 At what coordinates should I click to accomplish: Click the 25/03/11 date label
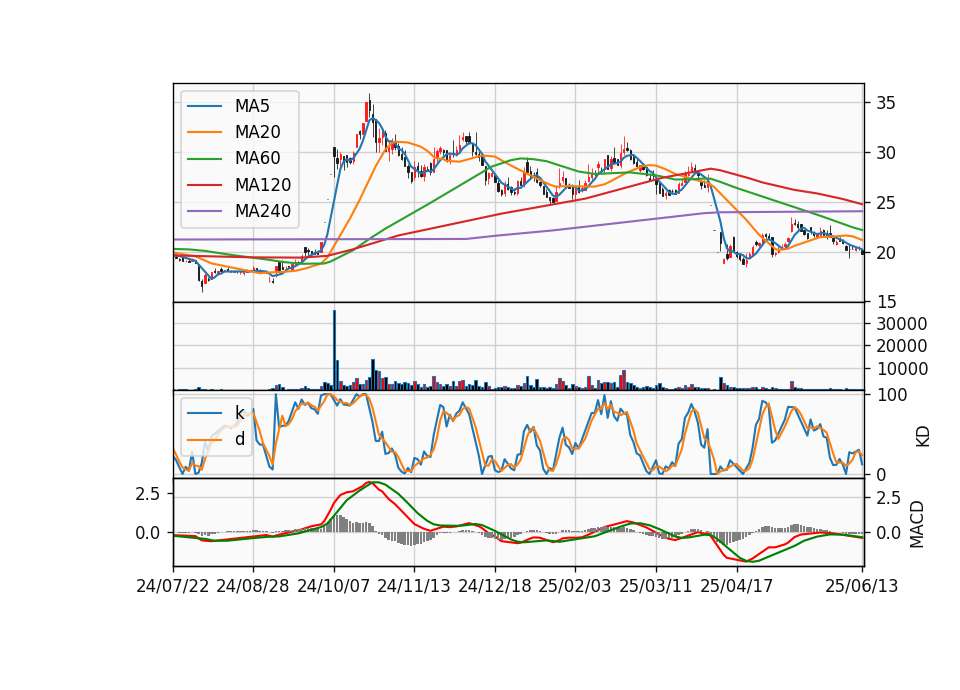click(x=656, y=587)
